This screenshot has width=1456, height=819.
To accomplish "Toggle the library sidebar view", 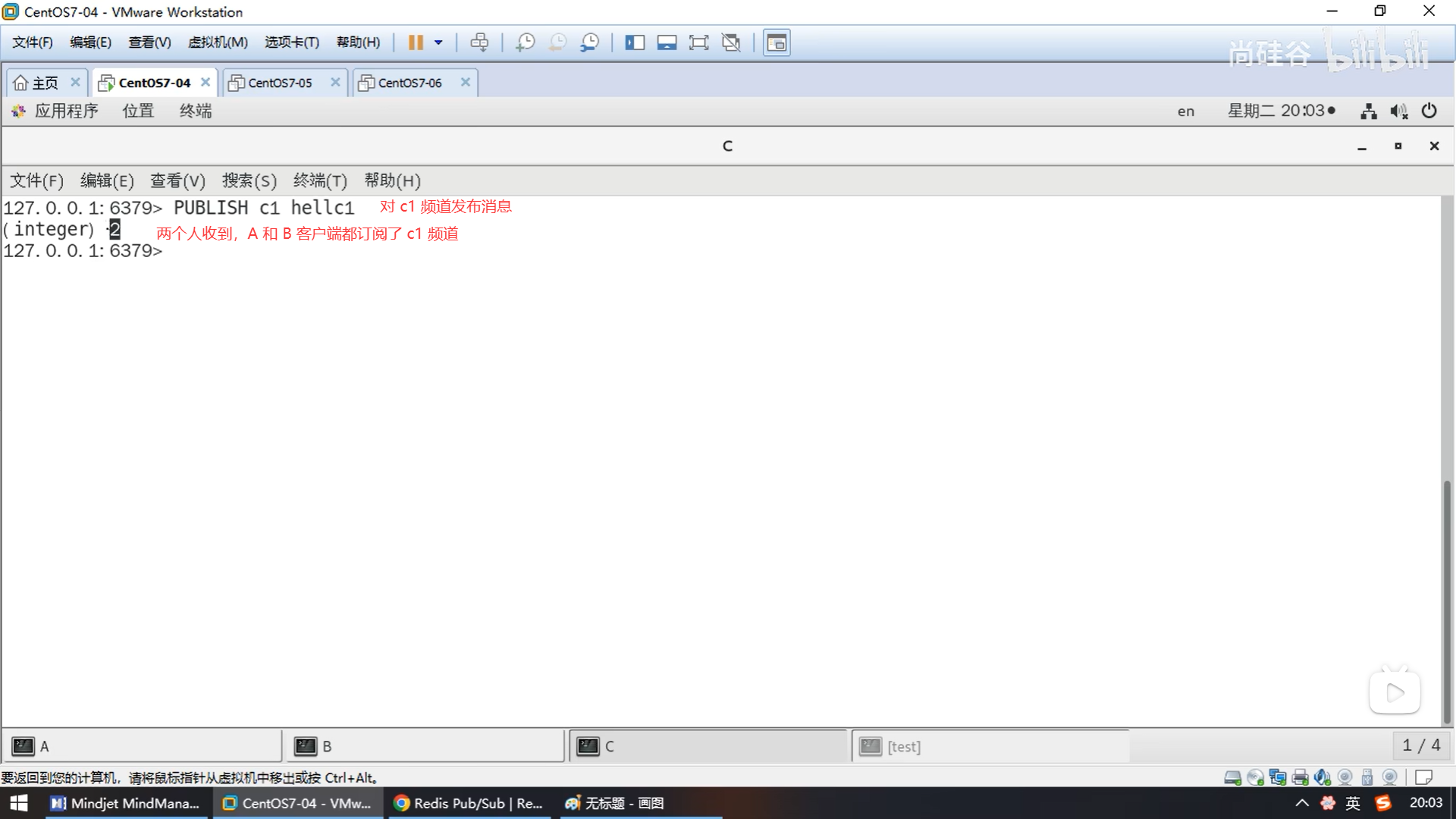I will [634, 42].
